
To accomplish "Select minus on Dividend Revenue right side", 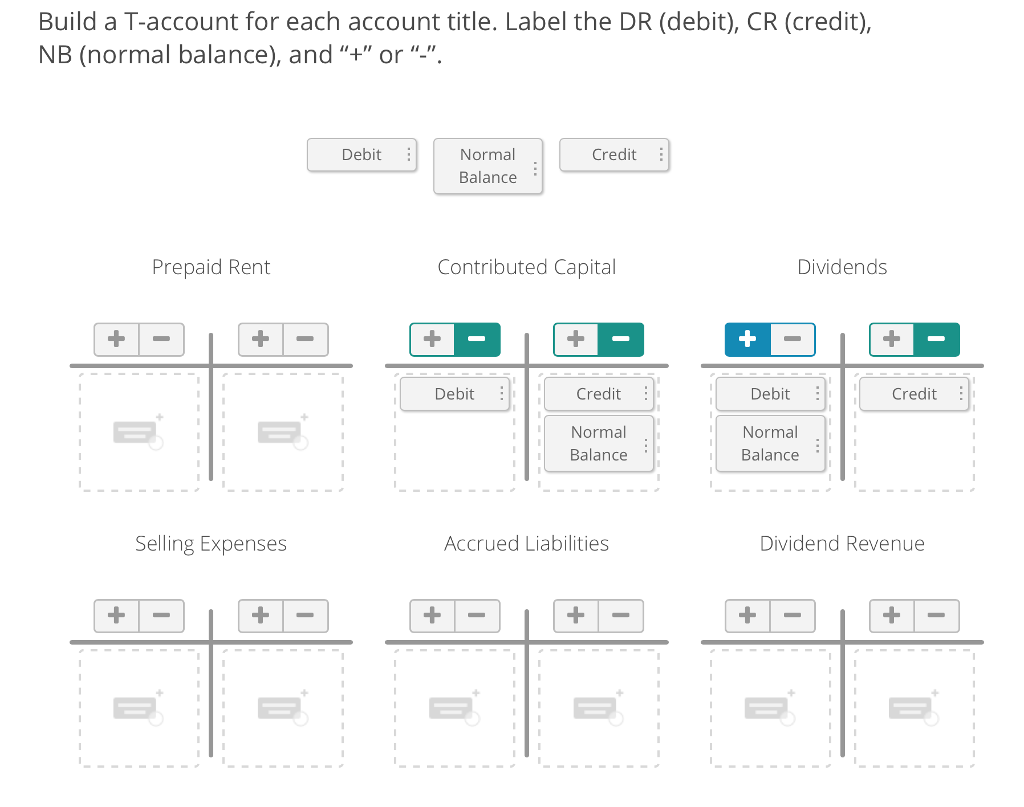I will 936,615.
